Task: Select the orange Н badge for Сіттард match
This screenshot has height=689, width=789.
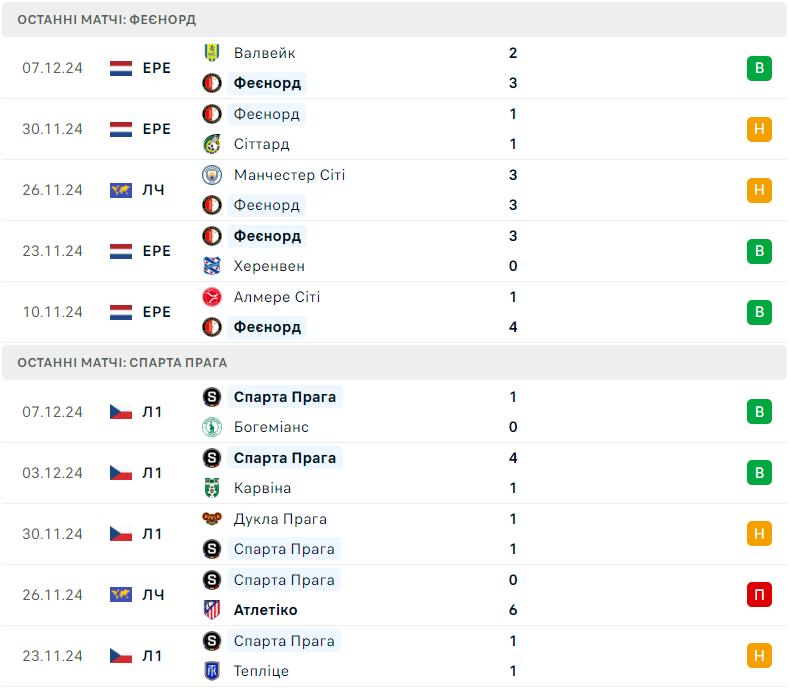Action: coord(759,129)
